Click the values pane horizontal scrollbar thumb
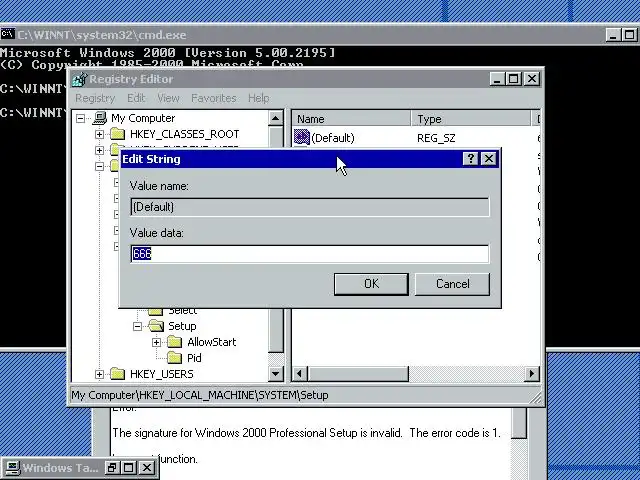This screenshot has height=480, width=640. pyautogui.click(x=358, y=373)
